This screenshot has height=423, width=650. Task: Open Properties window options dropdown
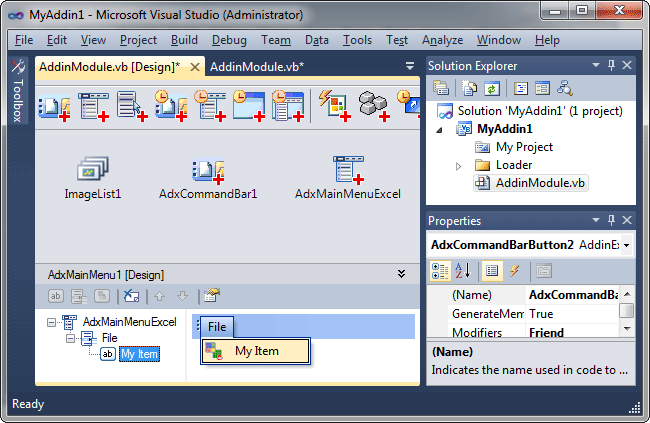[596, 220]
